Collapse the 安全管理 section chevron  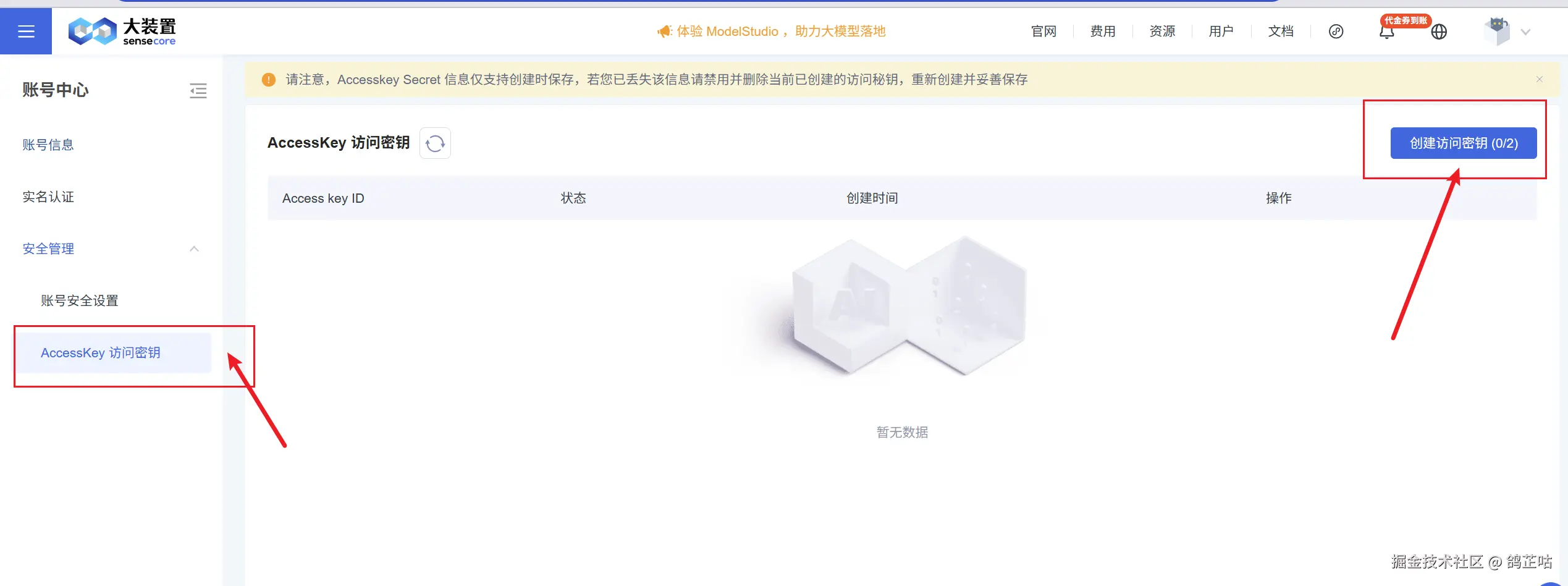pos(194,248)
